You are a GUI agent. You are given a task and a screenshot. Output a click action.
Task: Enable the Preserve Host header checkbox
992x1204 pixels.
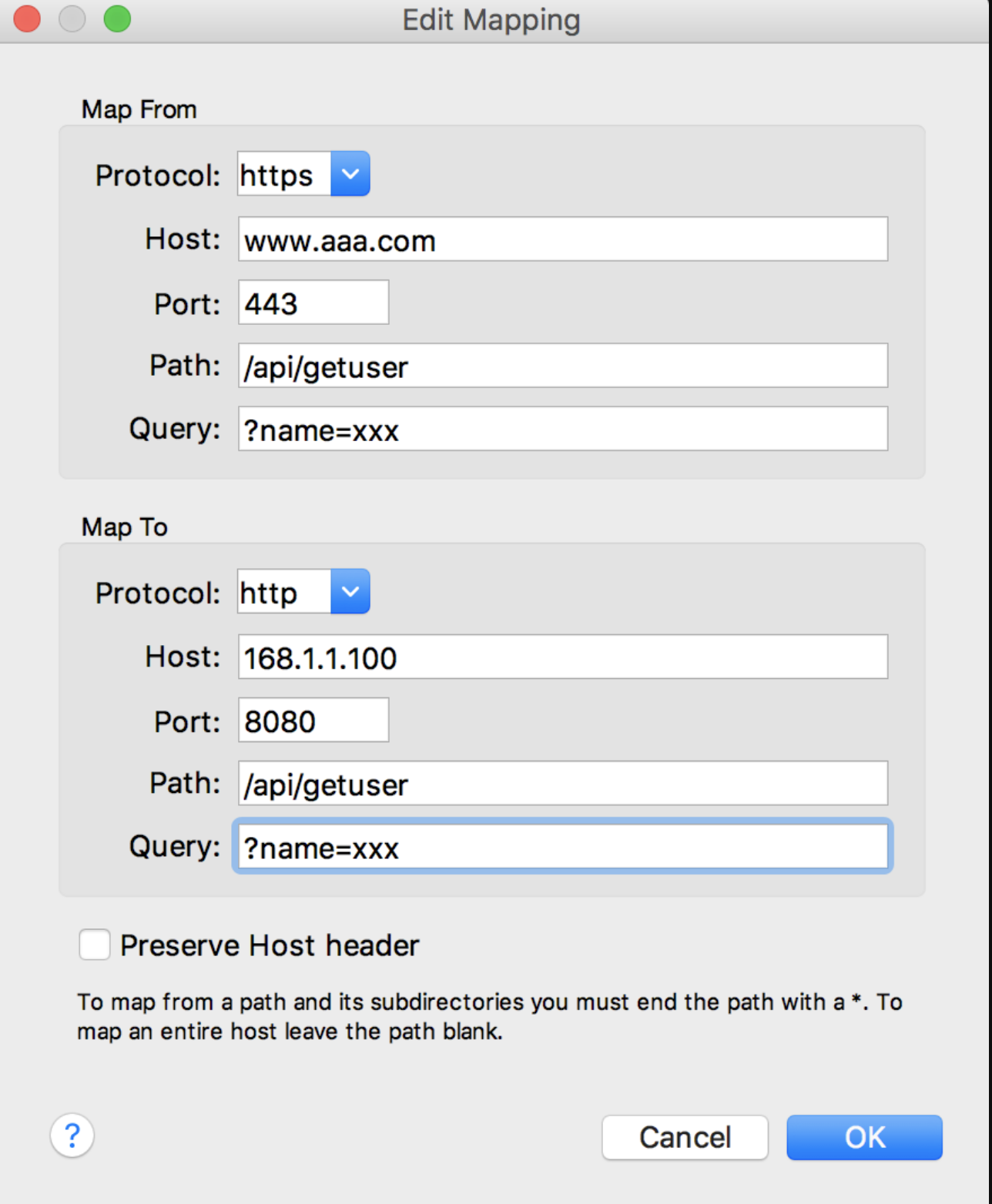pyautogui.click(x=95, y=945)
